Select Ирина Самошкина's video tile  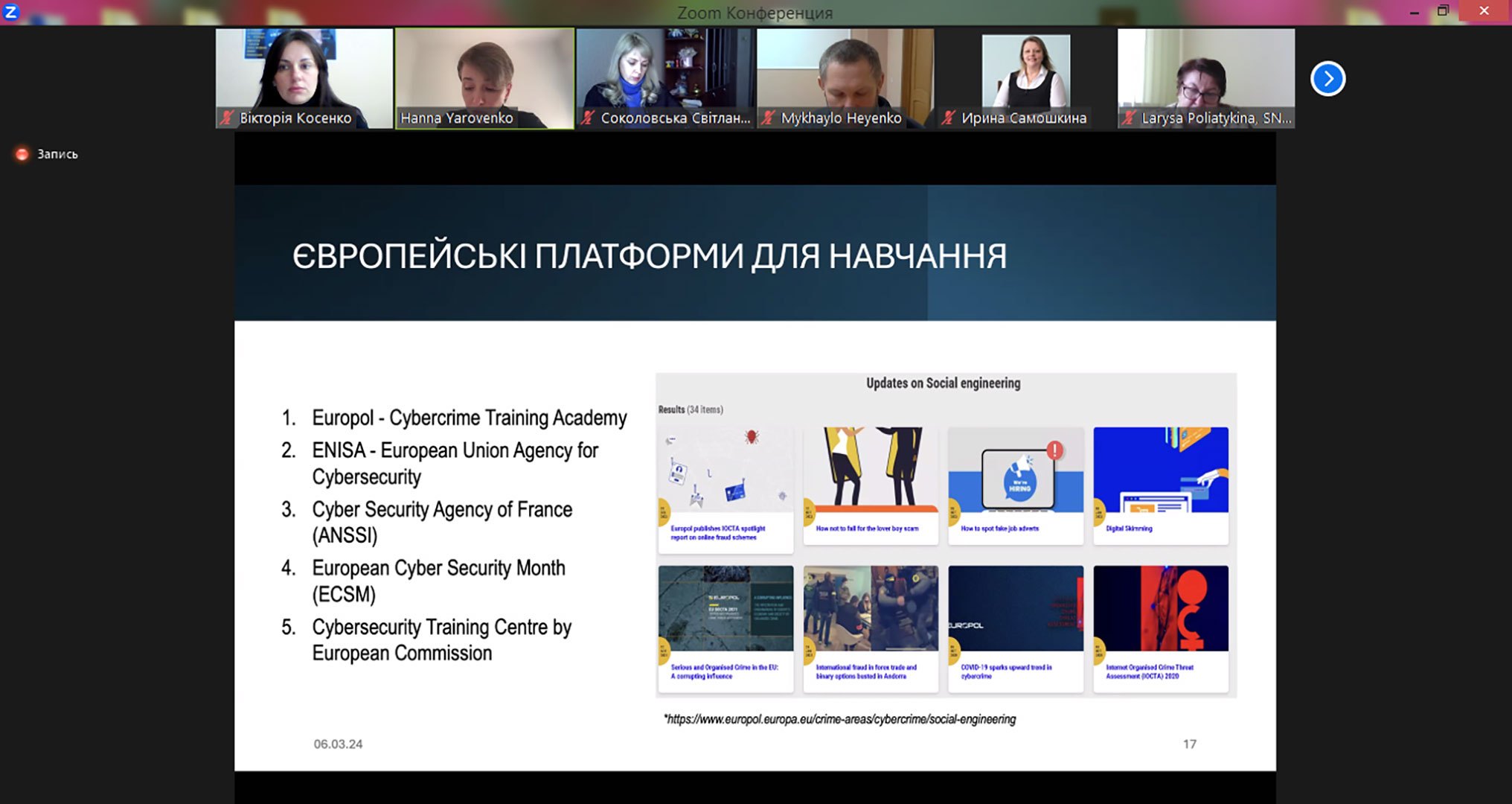pyautogui.click(x=1026, y=78)
